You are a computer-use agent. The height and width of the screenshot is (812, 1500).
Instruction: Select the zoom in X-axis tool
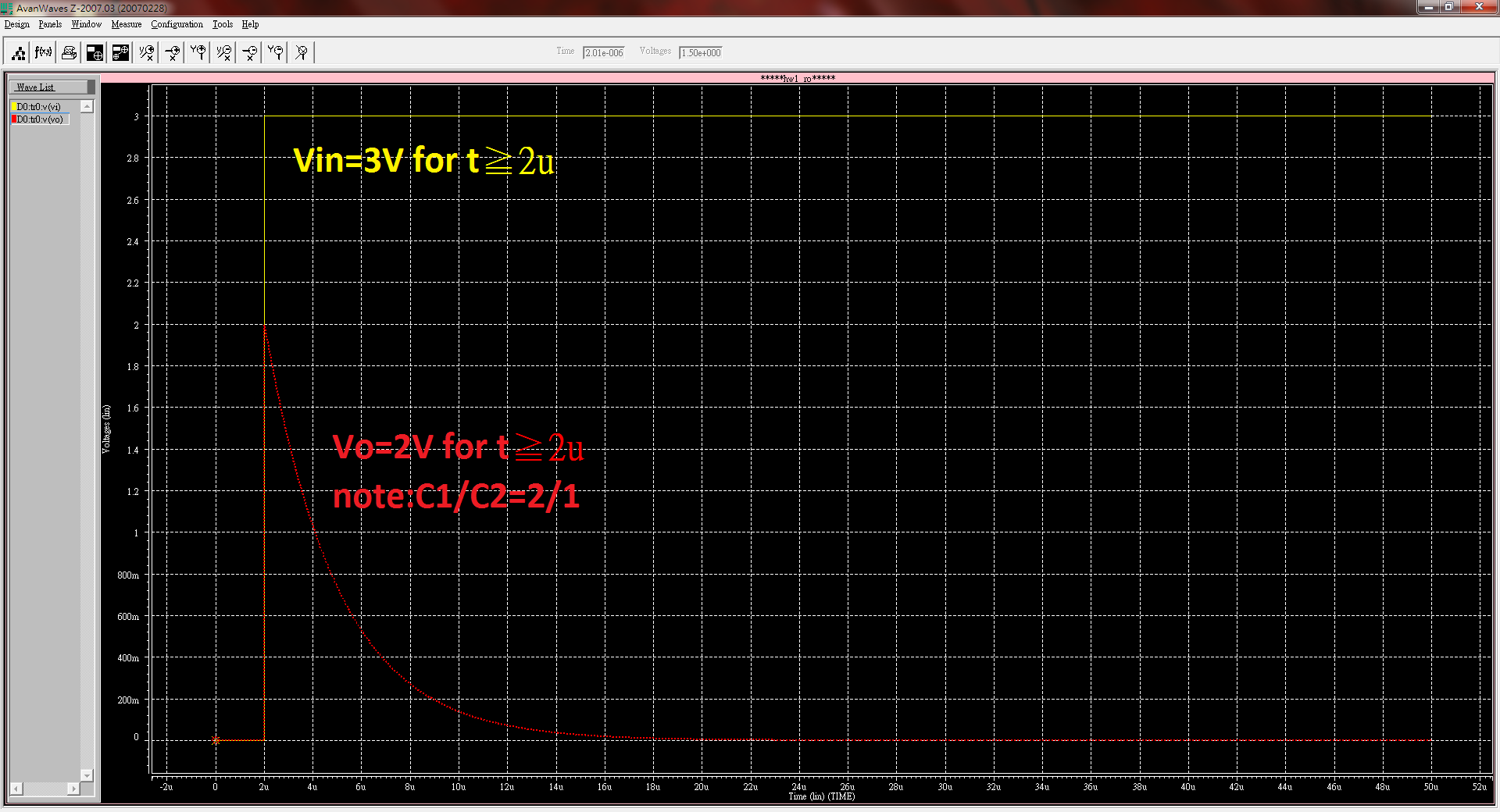(x=173, y=53)
